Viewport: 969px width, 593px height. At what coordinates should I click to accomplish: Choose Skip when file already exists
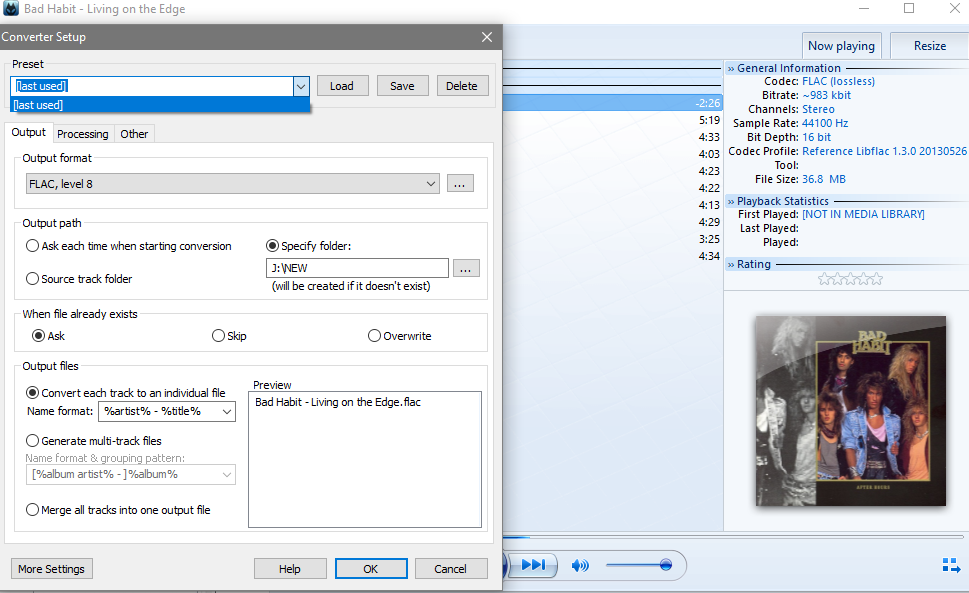tap(219, 336)
